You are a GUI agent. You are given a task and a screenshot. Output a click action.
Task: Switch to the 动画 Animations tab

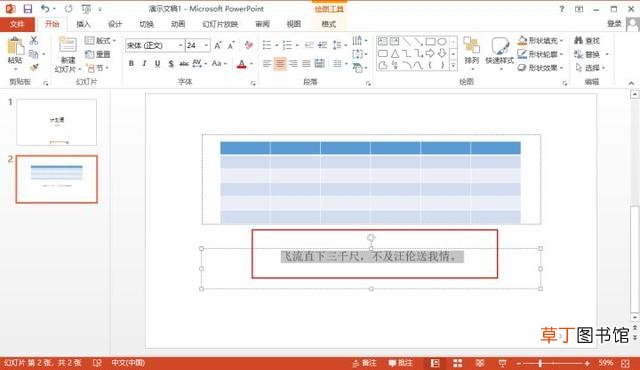pyautogui.click(x=178, y=24)
